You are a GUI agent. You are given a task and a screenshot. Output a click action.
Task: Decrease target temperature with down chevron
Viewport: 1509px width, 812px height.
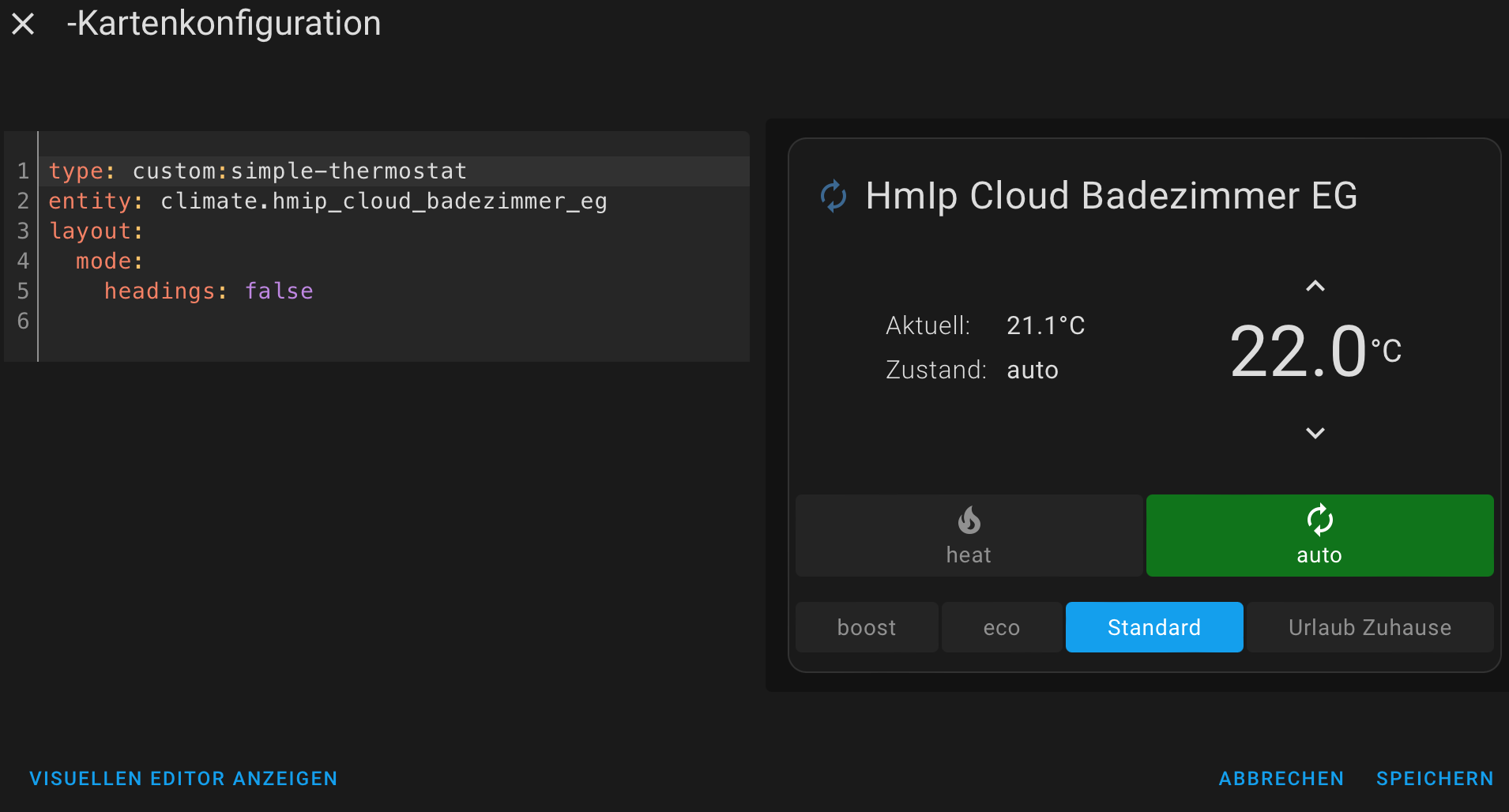click(1315, 433)
